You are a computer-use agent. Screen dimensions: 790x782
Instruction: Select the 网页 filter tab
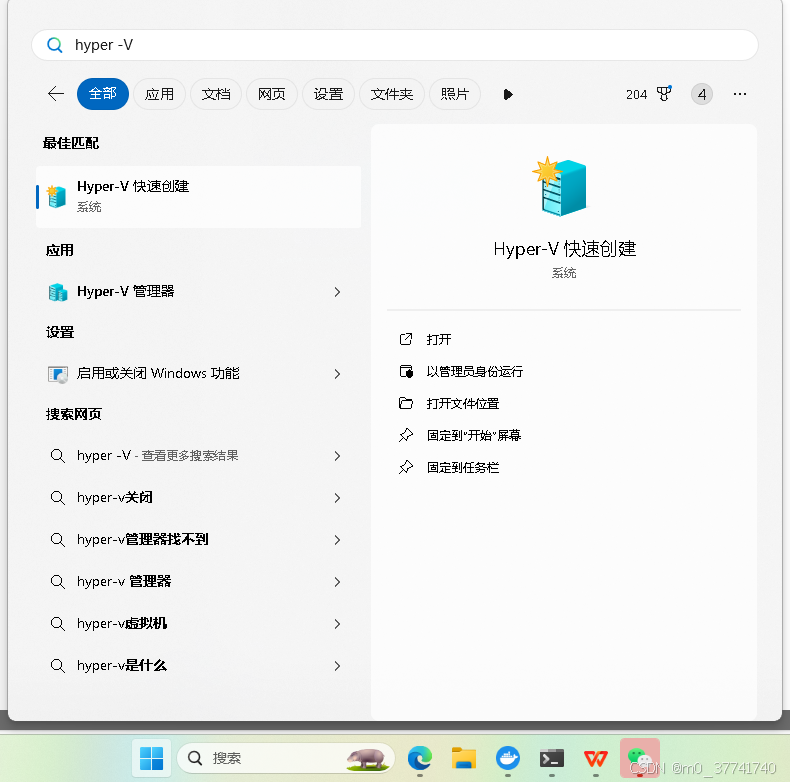point(272,94)
